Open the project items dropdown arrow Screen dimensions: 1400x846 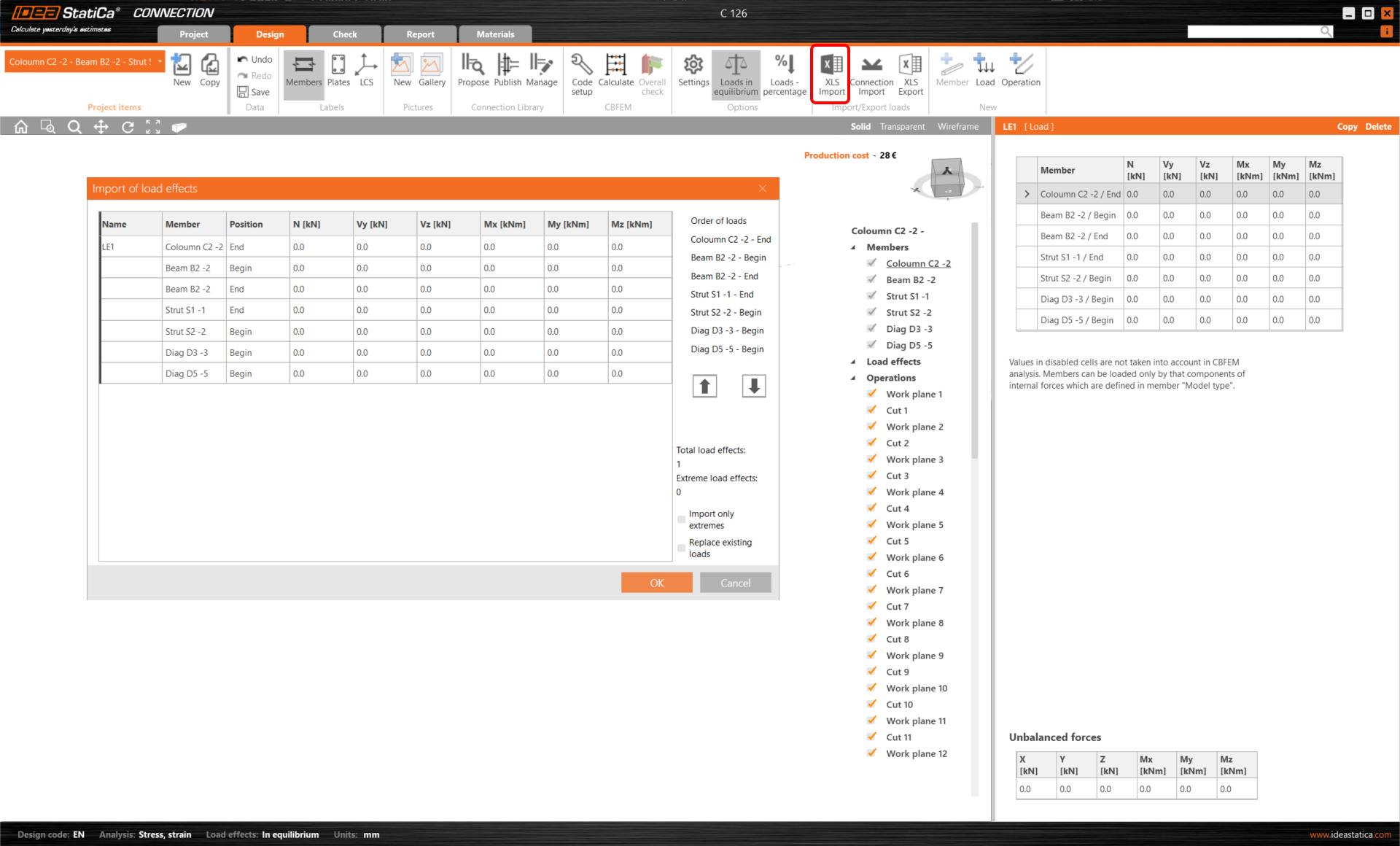(160, 62)
